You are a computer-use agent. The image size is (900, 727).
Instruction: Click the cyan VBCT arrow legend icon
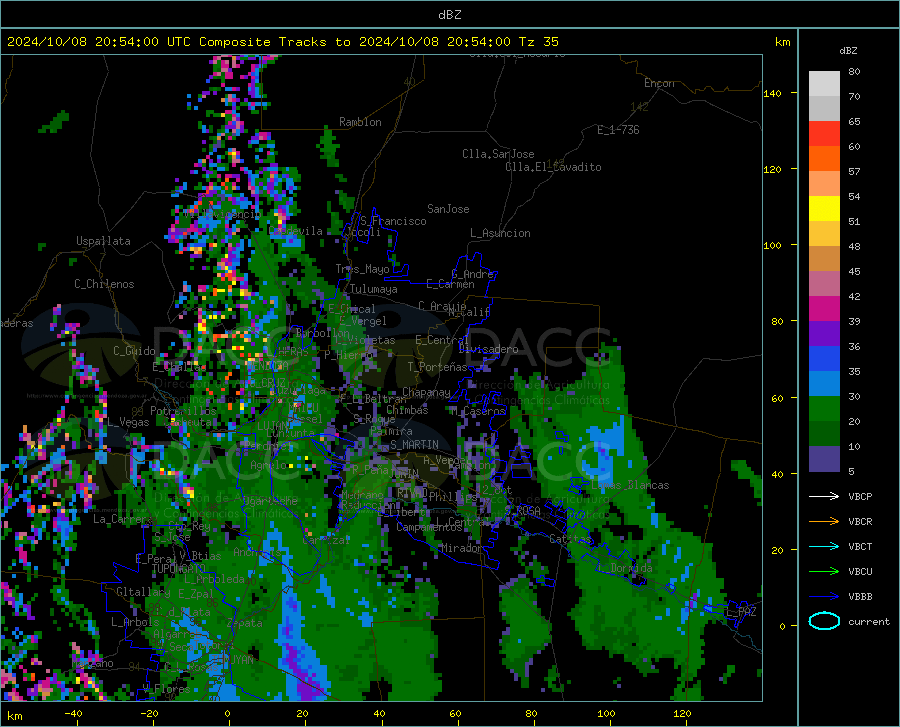pos(824,546)
